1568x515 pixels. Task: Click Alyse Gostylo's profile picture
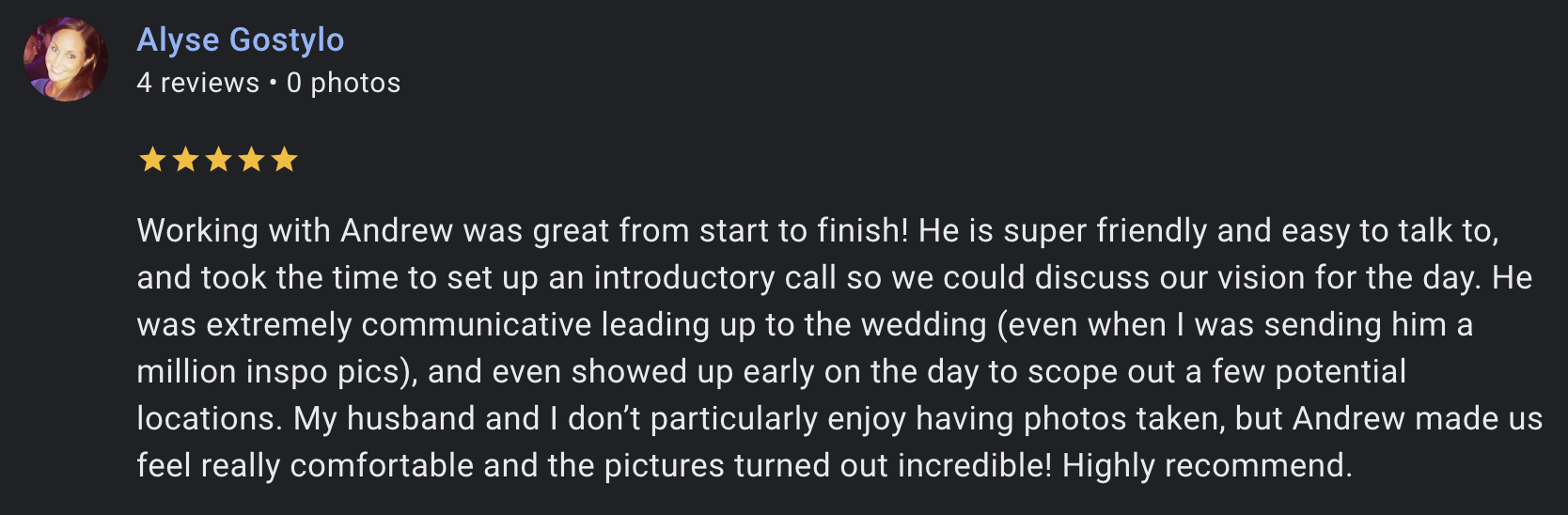65,59
